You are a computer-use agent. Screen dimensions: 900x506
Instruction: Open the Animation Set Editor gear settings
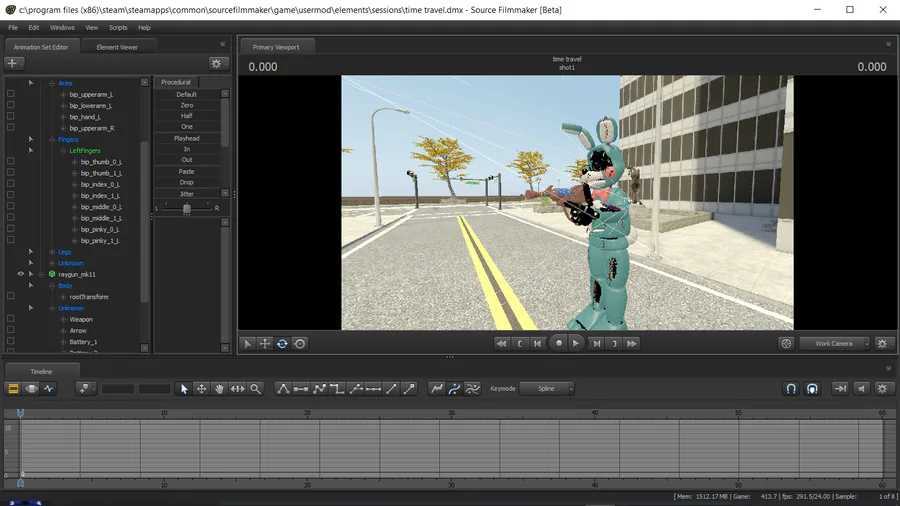coord(216,64)
